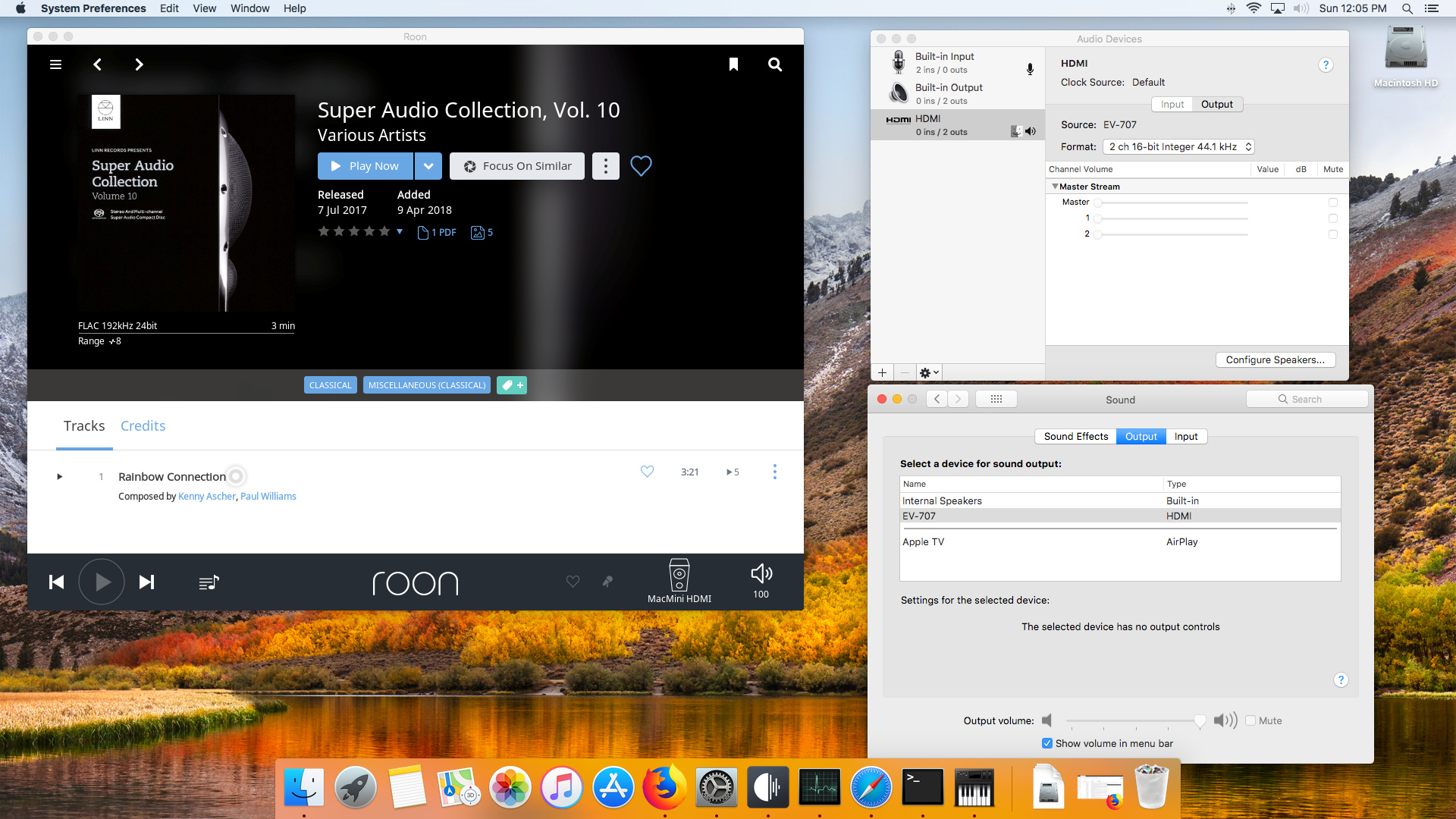The image size is (1456, 819).
Task: Go forward in Roon navigation
Action: (x=139, y=64)
